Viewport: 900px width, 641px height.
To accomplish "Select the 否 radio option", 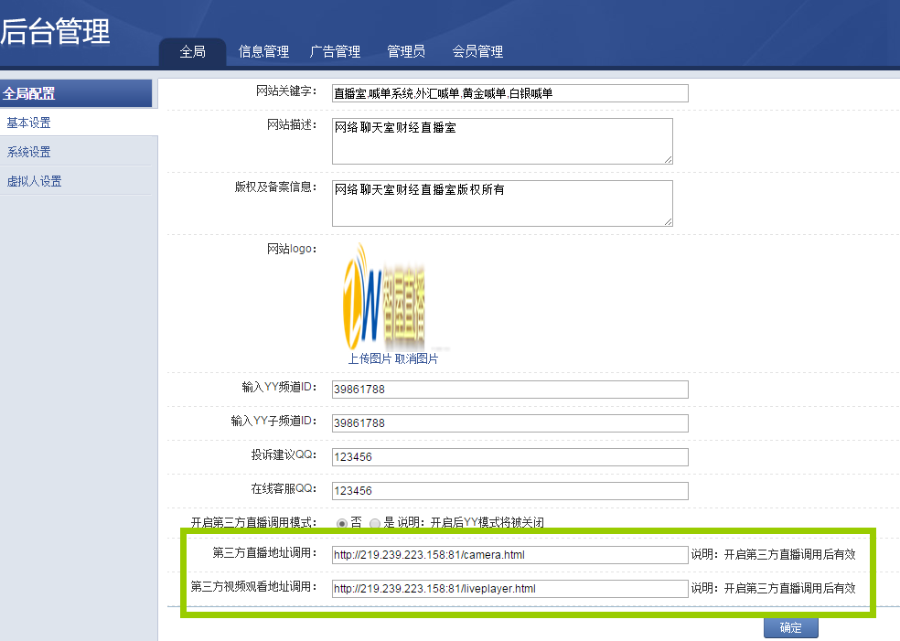I will click(x=340, y=521).
